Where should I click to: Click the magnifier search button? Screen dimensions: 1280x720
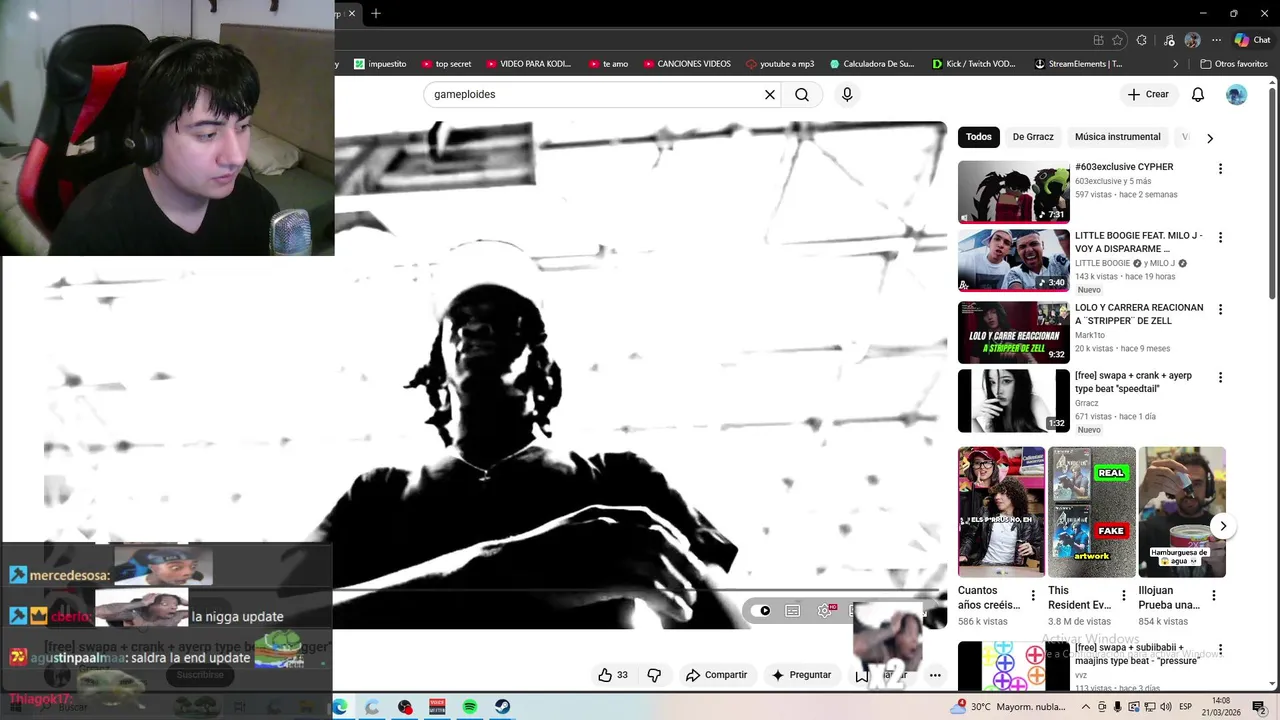[x=802, y=95]
